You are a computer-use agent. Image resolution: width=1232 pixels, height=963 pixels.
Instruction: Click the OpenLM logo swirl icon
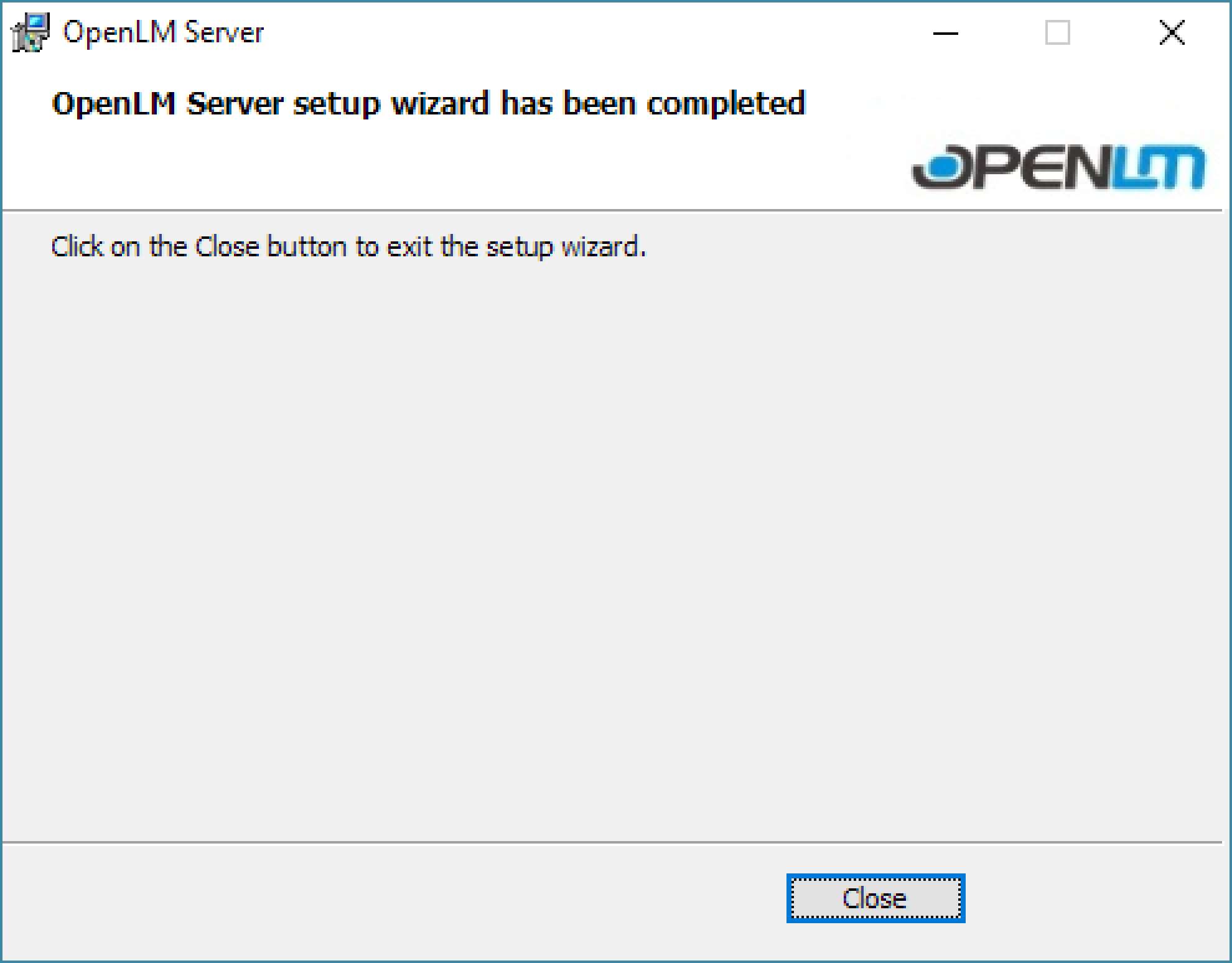pyautogui.click(x=940, y=167)
